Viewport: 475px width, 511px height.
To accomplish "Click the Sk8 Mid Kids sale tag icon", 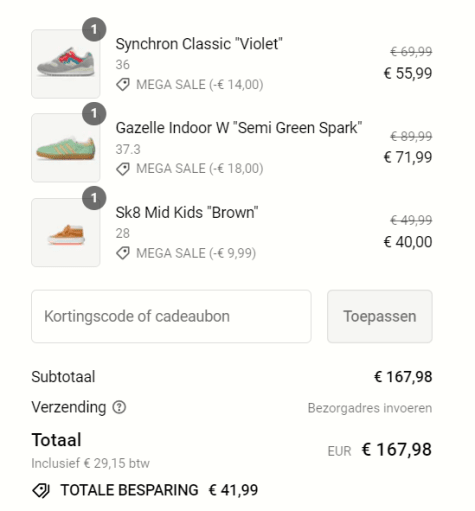I will 123,253.
